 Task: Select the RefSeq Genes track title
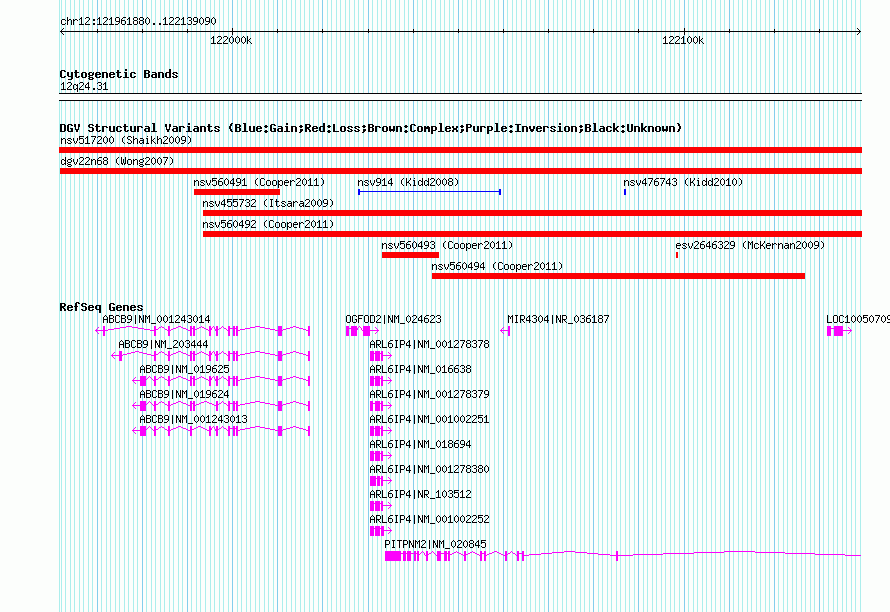click(x=101, y=307)
